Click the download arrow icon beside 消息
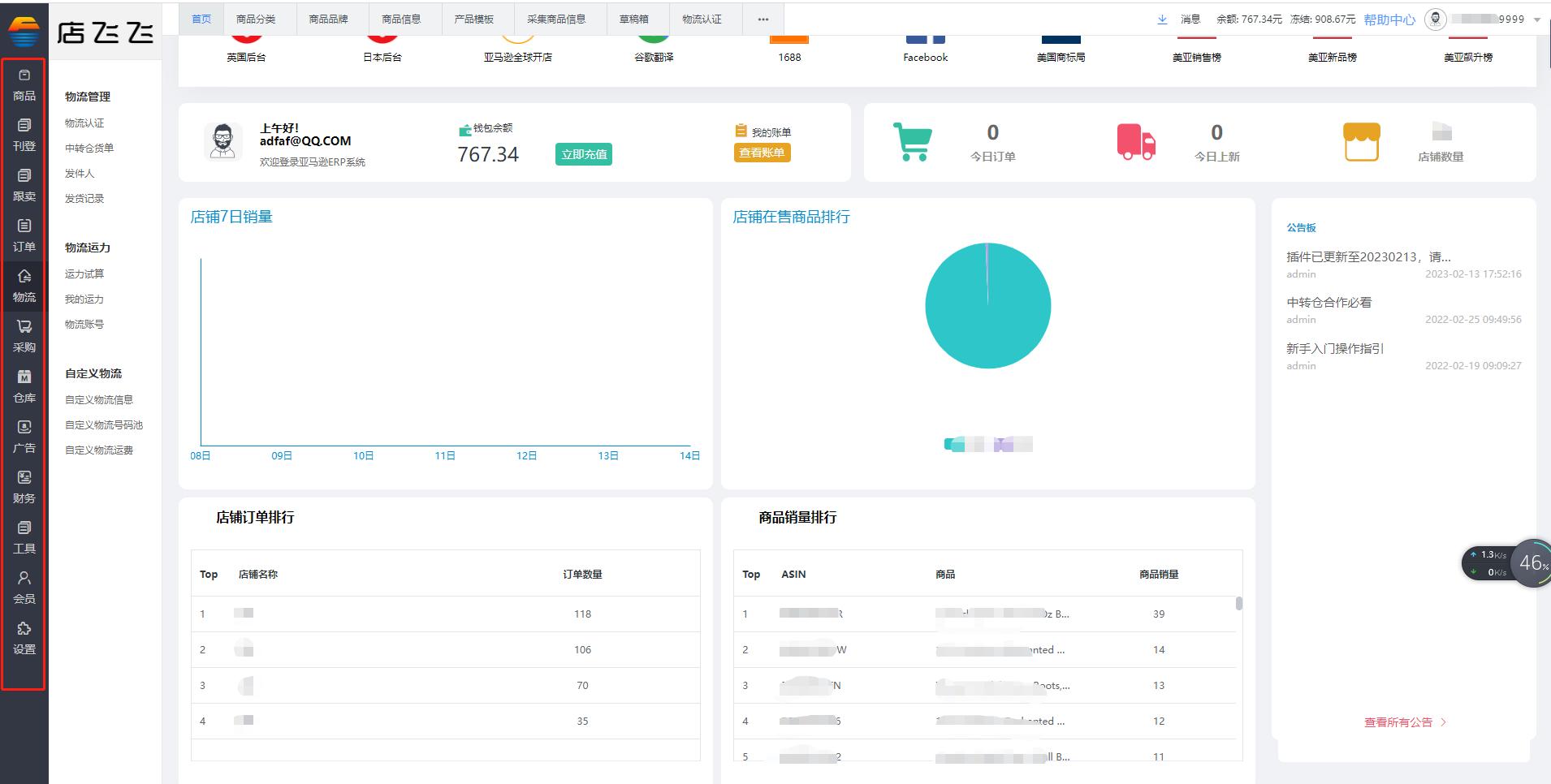 coord(1162,19)
